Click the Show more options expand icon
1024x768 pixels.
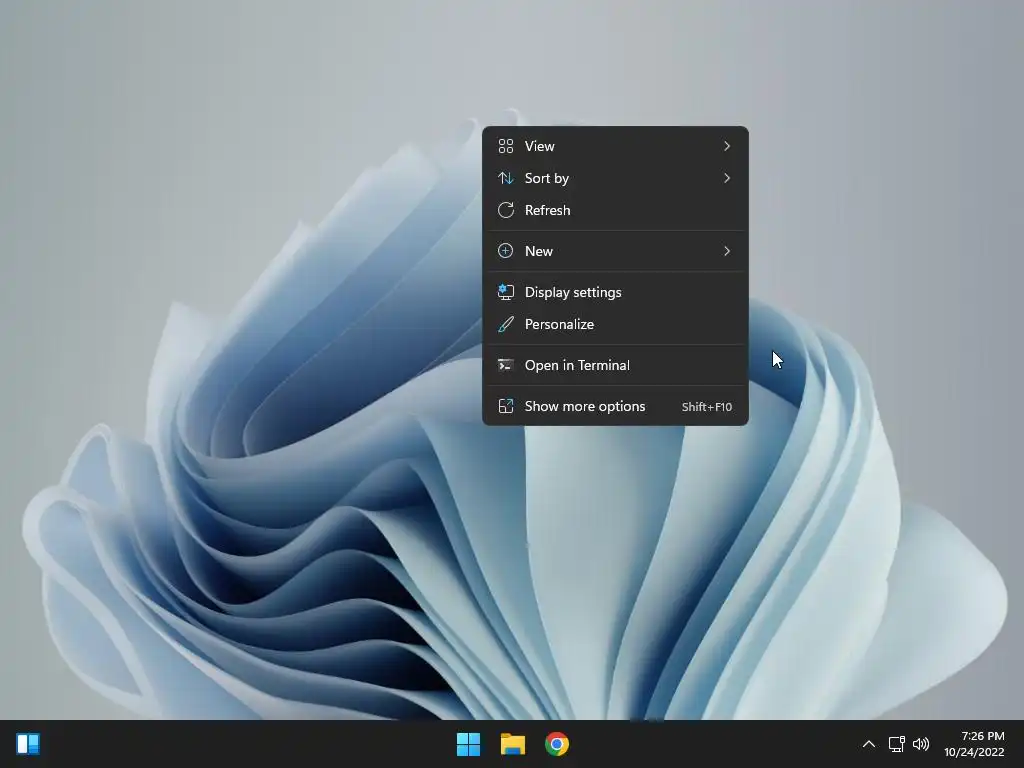click(505, 406)
